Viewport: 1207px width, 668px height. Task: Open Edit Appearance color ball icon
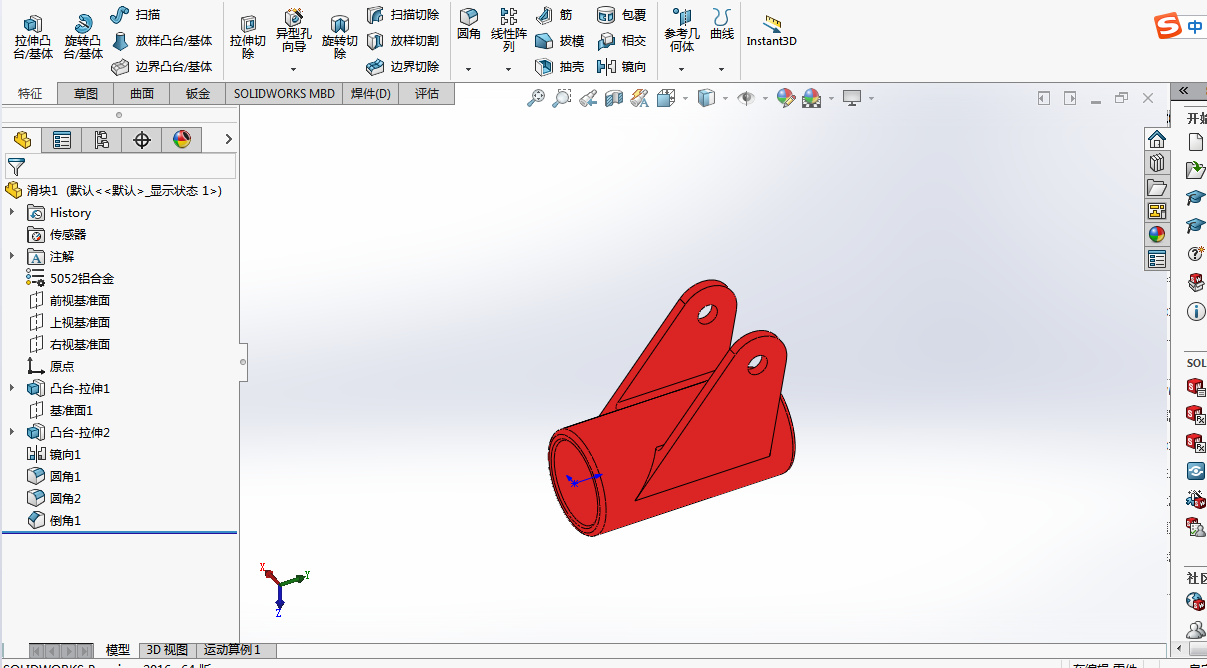point(785,98)
